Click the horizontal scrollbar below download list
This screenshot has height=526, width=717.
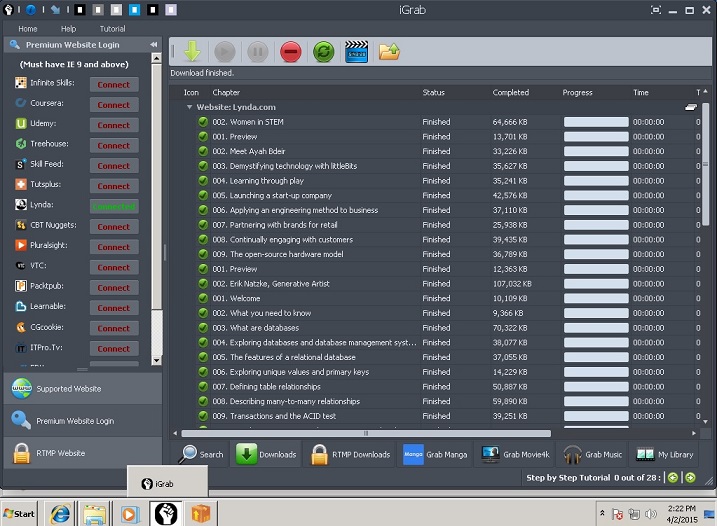point(366,433)
